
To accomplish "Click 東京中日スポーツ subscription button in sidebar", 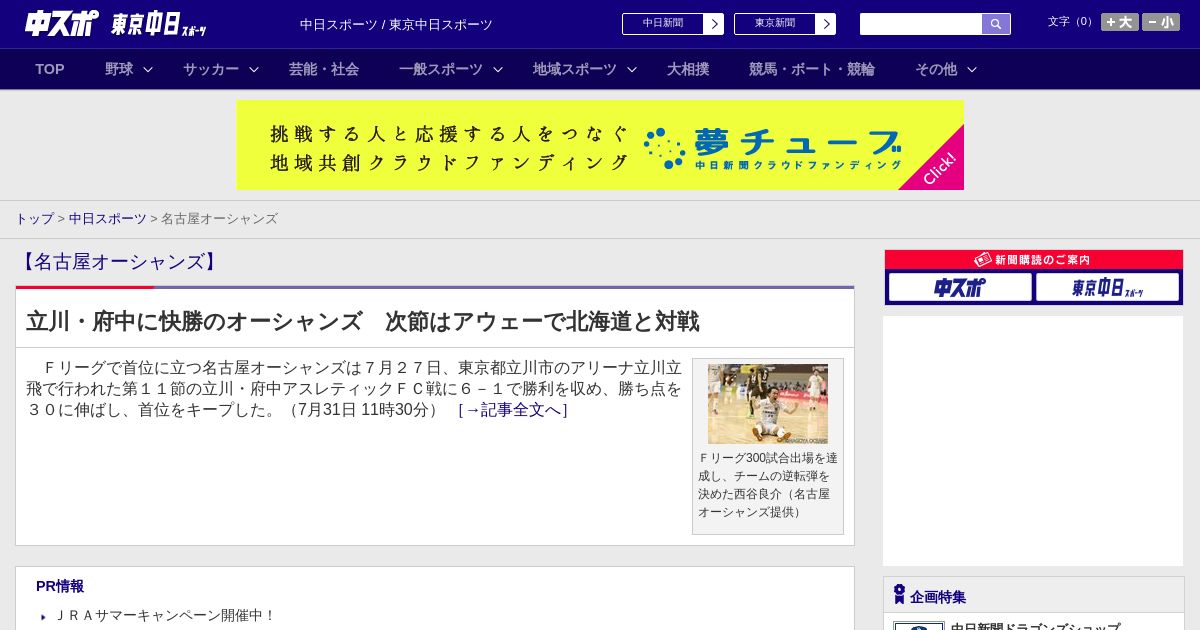I will 1107,287.
